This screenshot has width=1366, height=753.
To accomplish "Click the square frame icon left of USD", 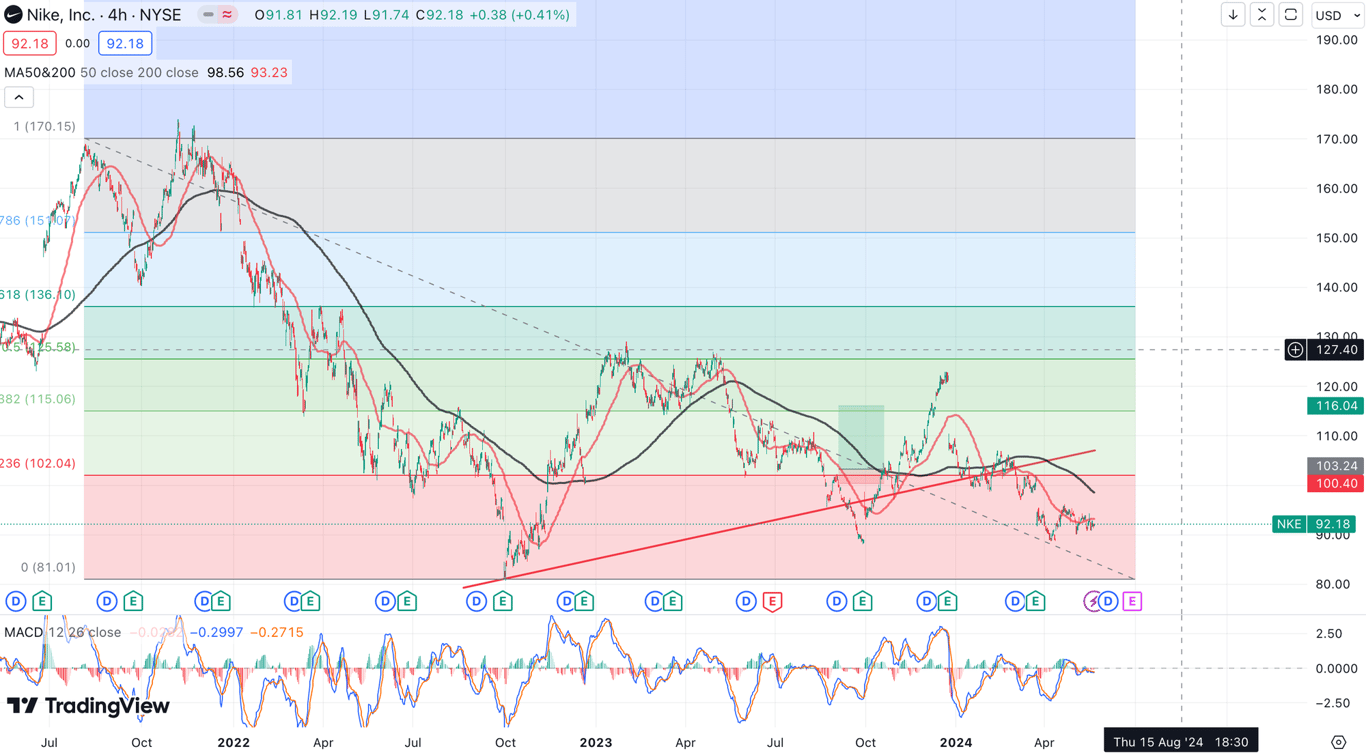I will point(1291,15).
